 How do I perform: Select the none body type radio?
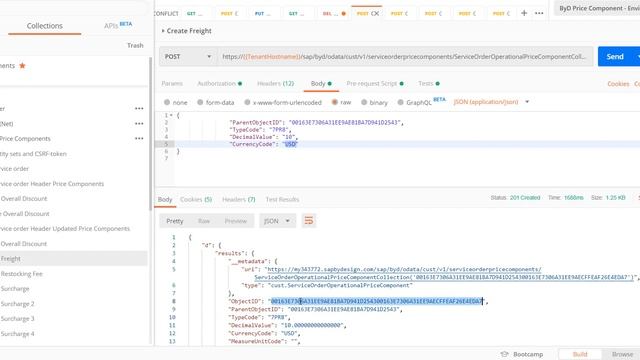pos(167,102)
